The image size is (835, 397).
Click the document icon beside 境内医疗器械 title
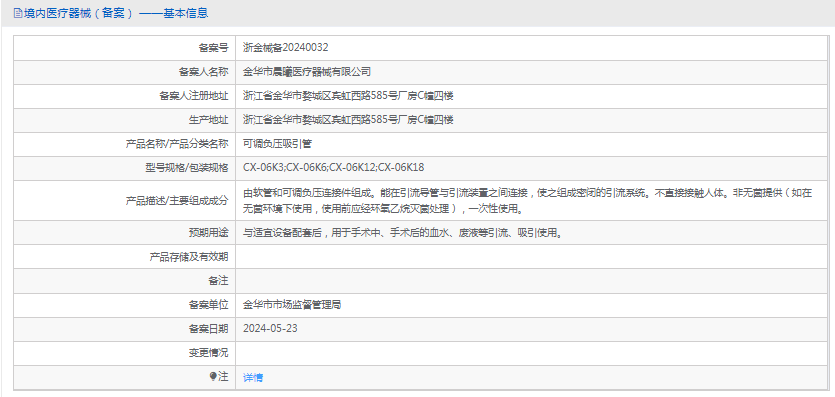[x=18, y=14]
